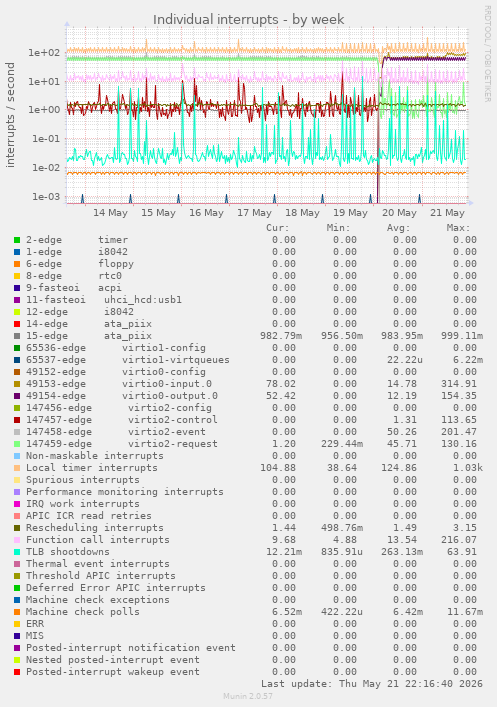Click the virtio0-input.0 legend color square
This screenshot has width=497, height=707.
(17, 384)
